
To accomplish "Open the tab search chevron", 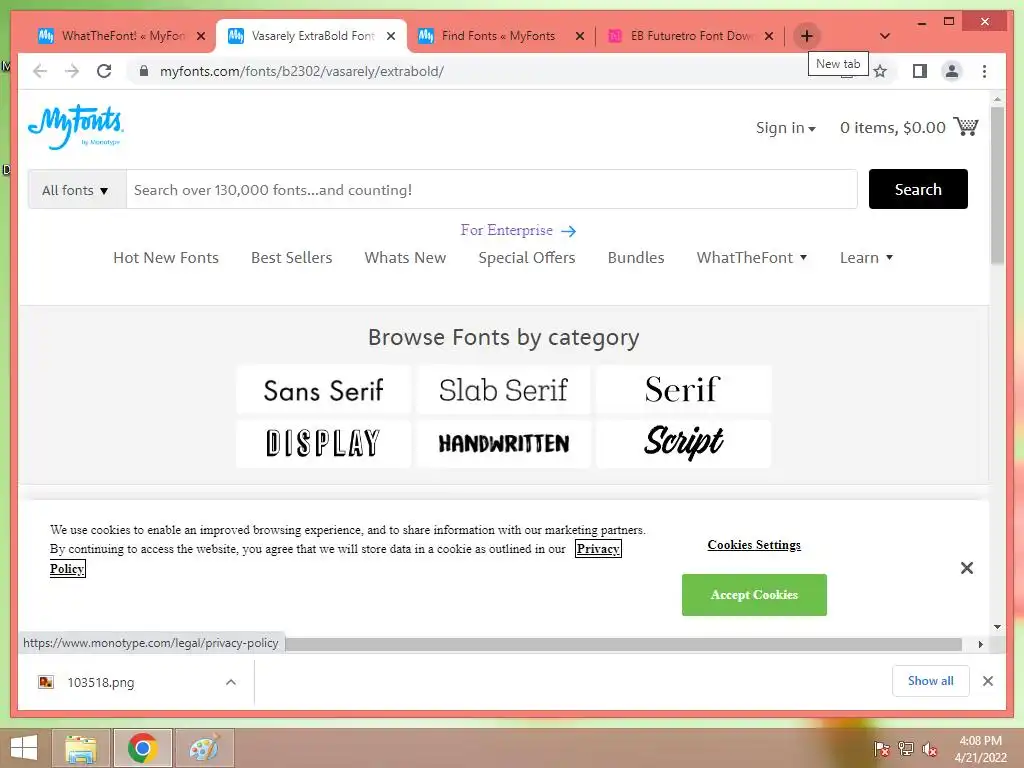I will (885, 36).
